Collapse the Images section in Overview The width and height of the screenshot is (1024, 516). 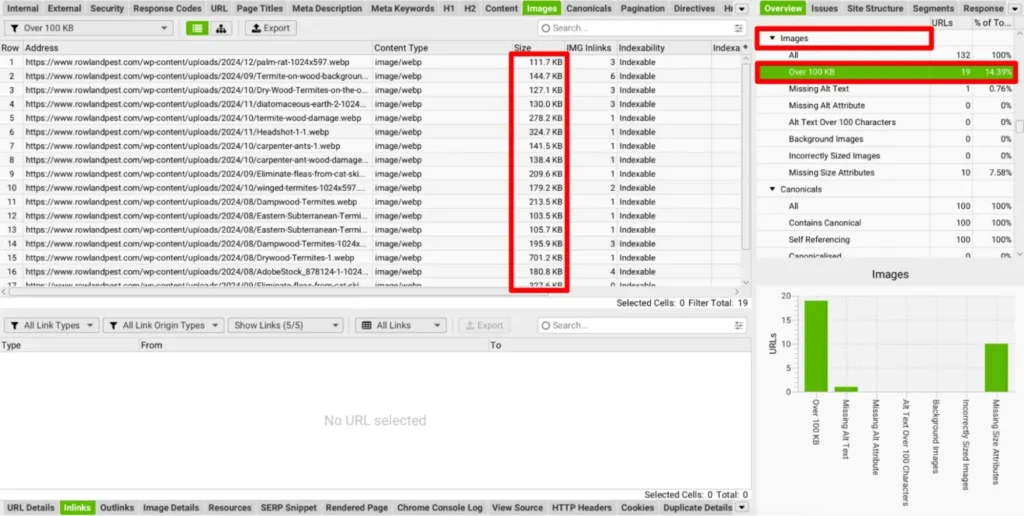point(772,38)
